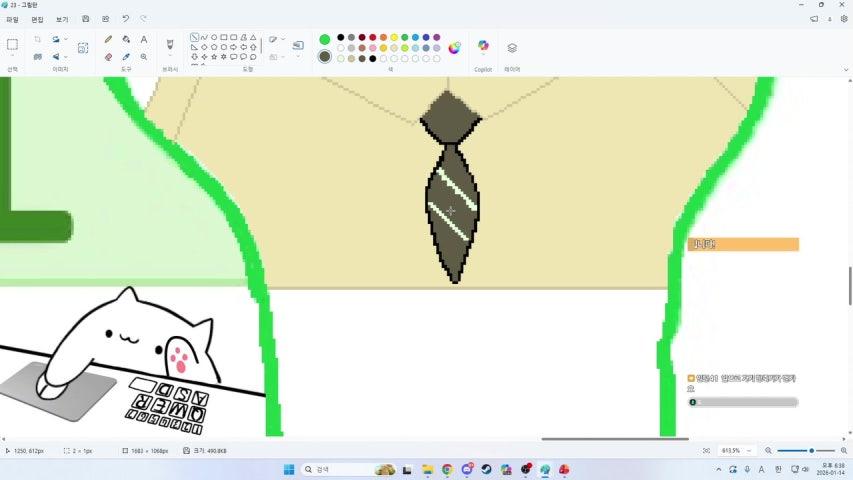This screenshot has width=853, height=480.
Task: Pick the red palette color
Action: 373,38
